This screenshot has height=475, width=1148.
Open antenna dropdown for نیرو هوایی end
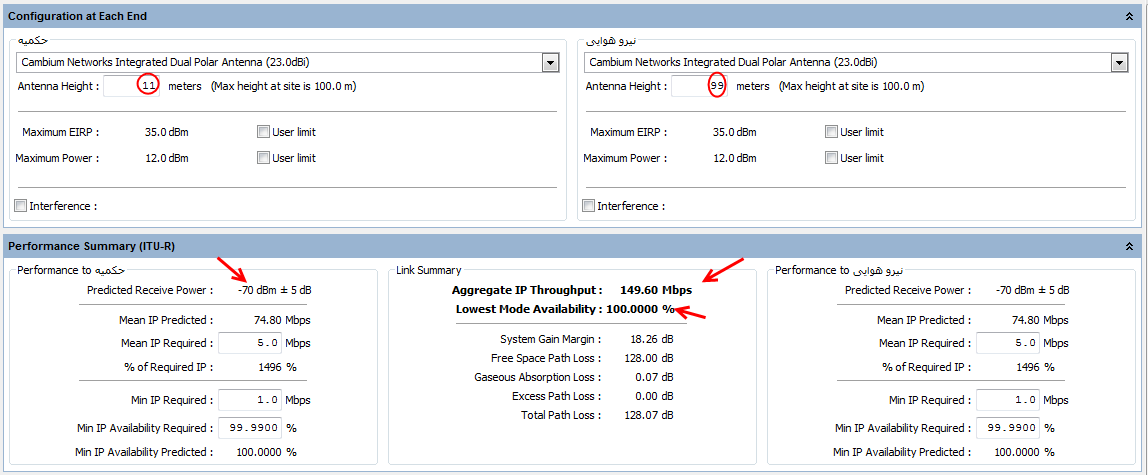coord(1118,63)
